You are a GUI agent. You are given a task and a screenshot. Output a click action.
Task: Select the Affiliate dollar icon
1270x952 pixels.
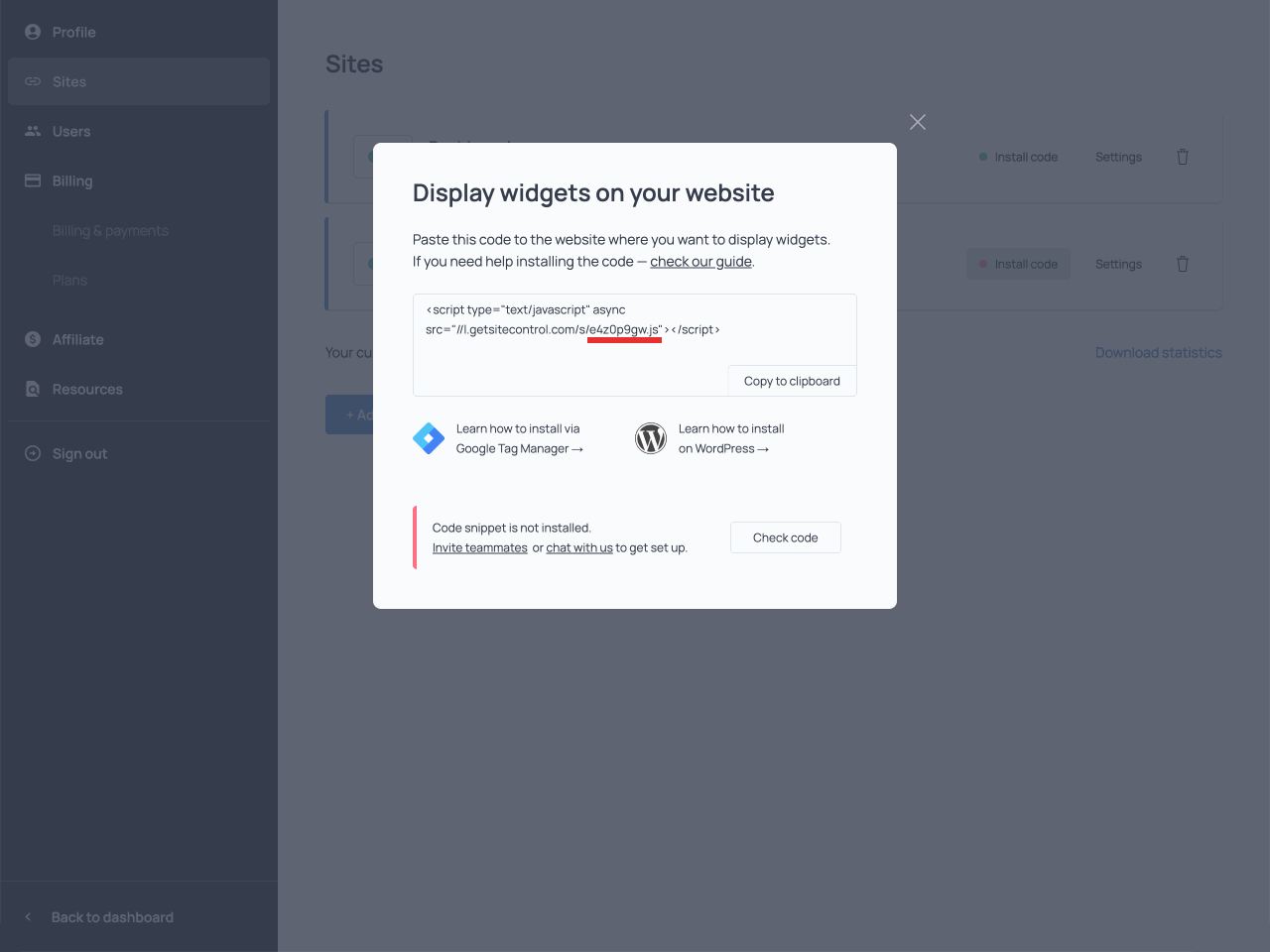point(32,339)
